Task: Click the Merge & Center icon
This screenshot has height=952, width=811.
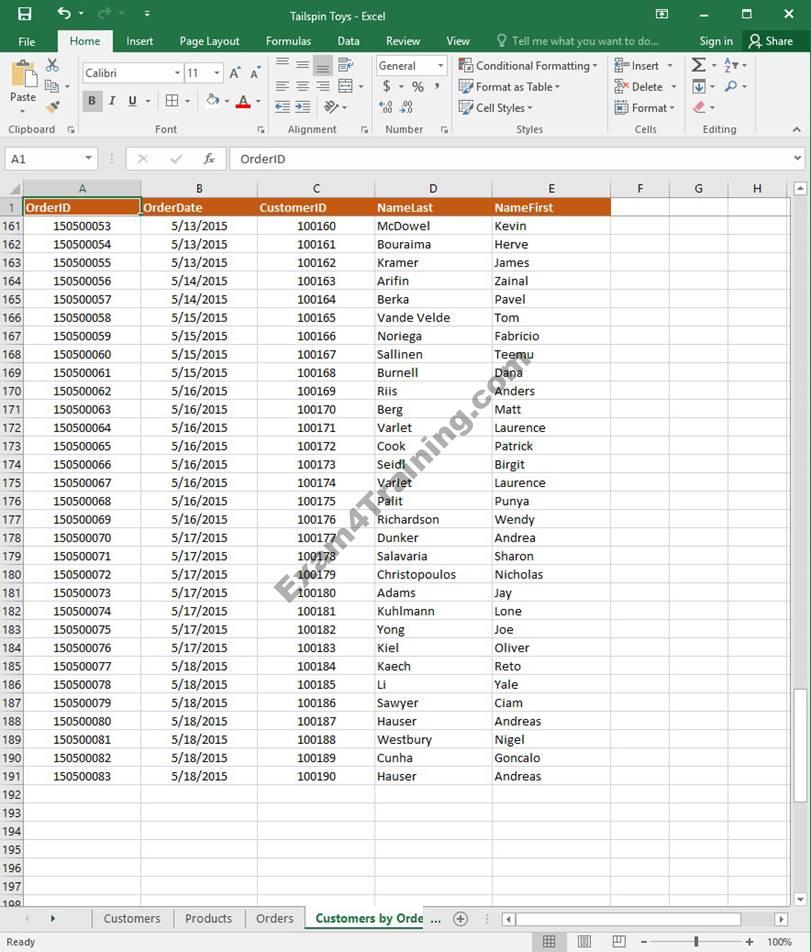Action: [346, 86]
